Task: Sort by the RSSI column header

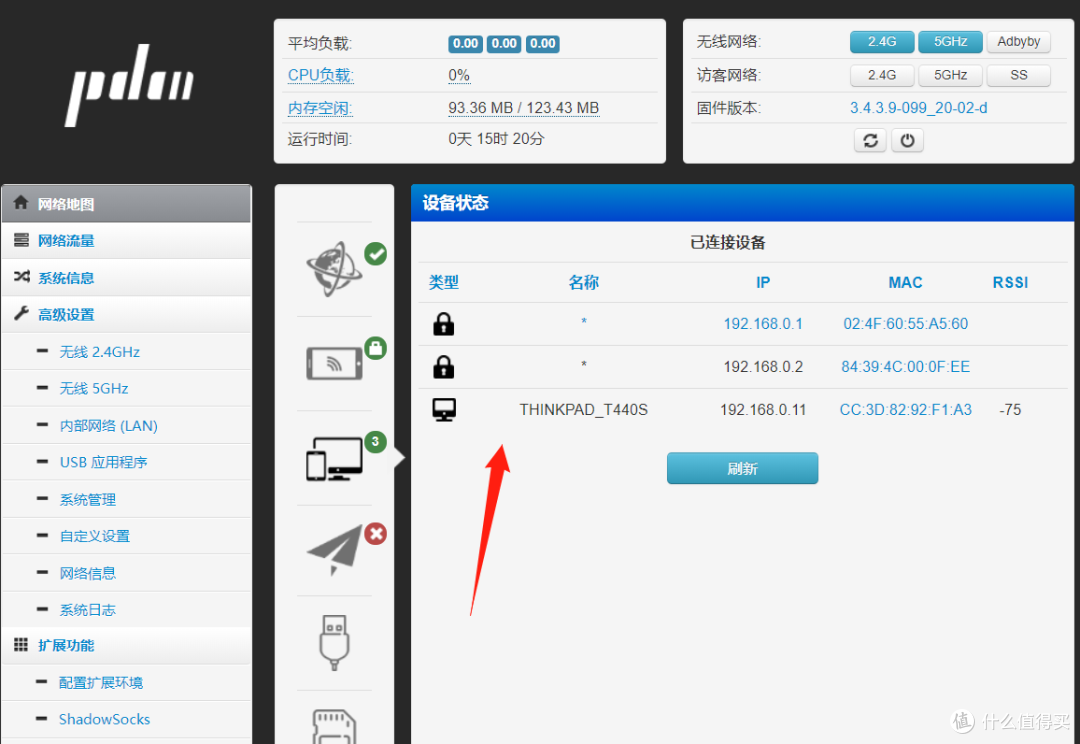Action: coord(1010,282)
